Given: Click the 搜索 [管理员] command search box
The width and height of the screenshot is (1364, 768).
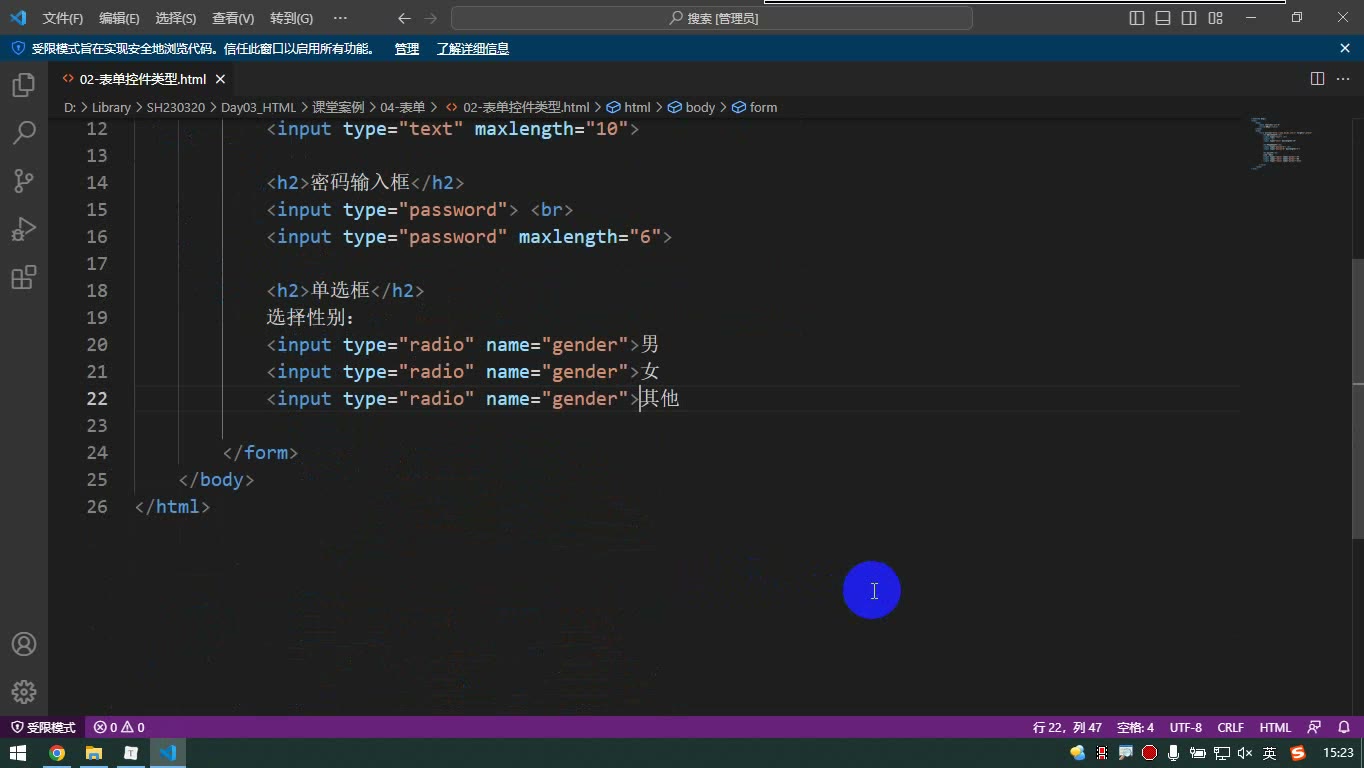Looking at the screenshot, I should click(712, 18).
